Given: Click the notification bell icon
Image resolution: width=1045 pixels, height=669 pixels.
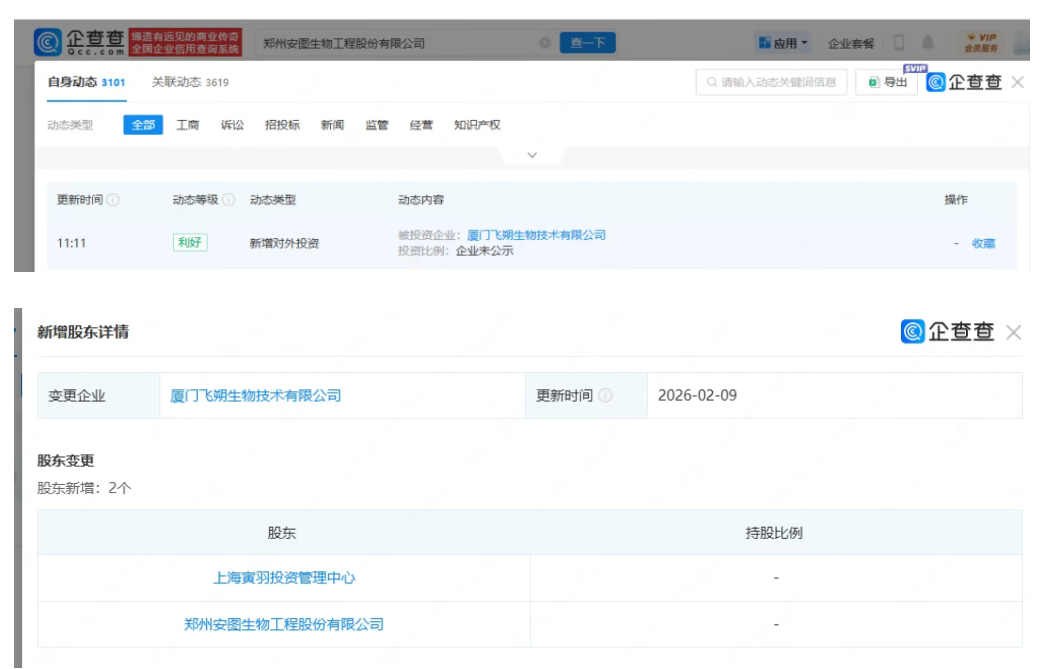Looking at the screenshot, I should click(x=928, y=43).
